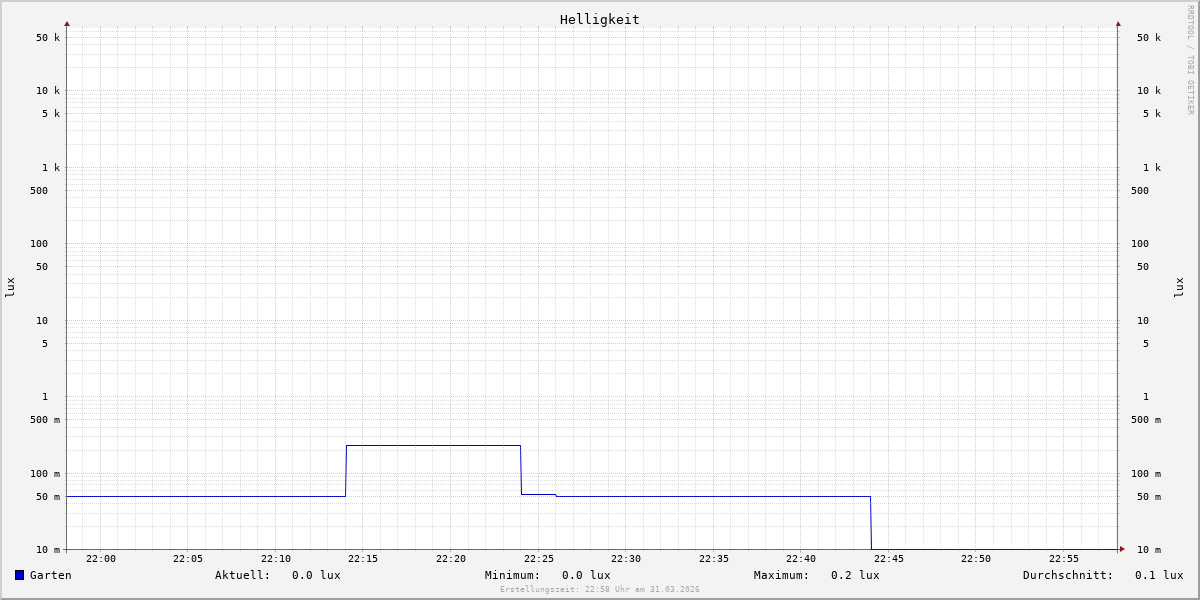1200x600 pixels.
Task: Select the Maximum value 0.2 lux
Action: tap(855, 575)
